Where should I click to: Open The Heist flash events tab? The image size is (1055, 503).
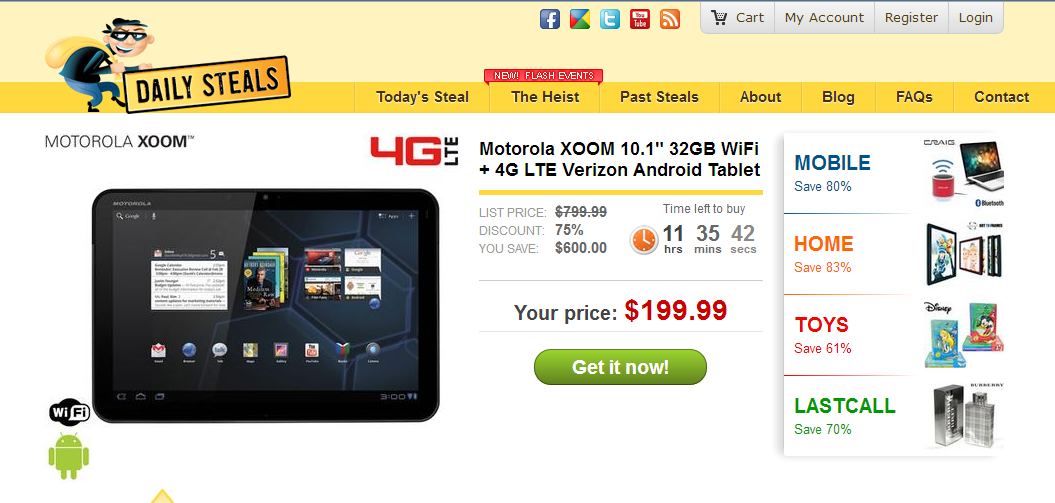coord(544,97)
